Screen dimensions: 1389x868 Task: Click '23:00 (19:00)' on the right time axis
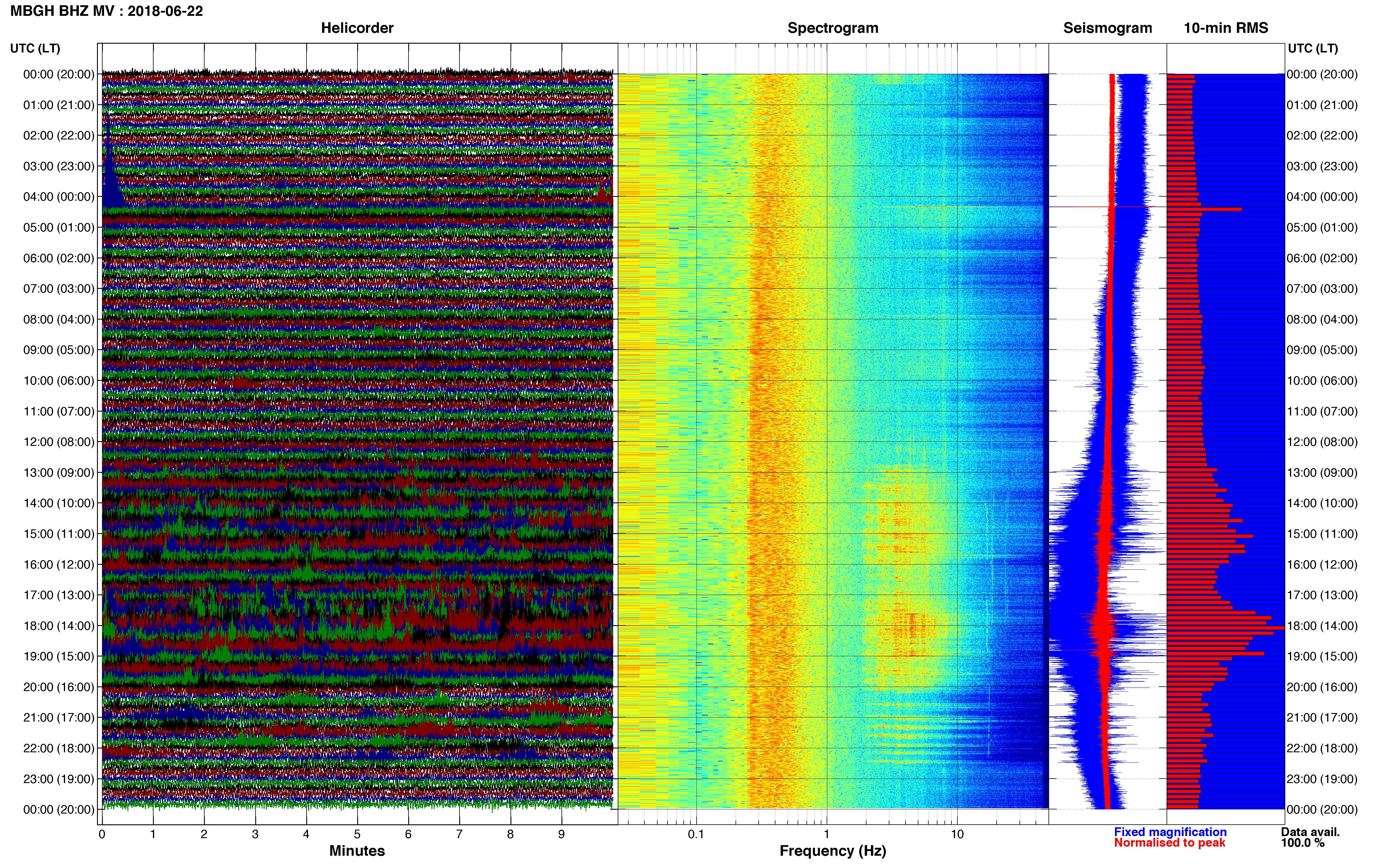[1322, 779]
